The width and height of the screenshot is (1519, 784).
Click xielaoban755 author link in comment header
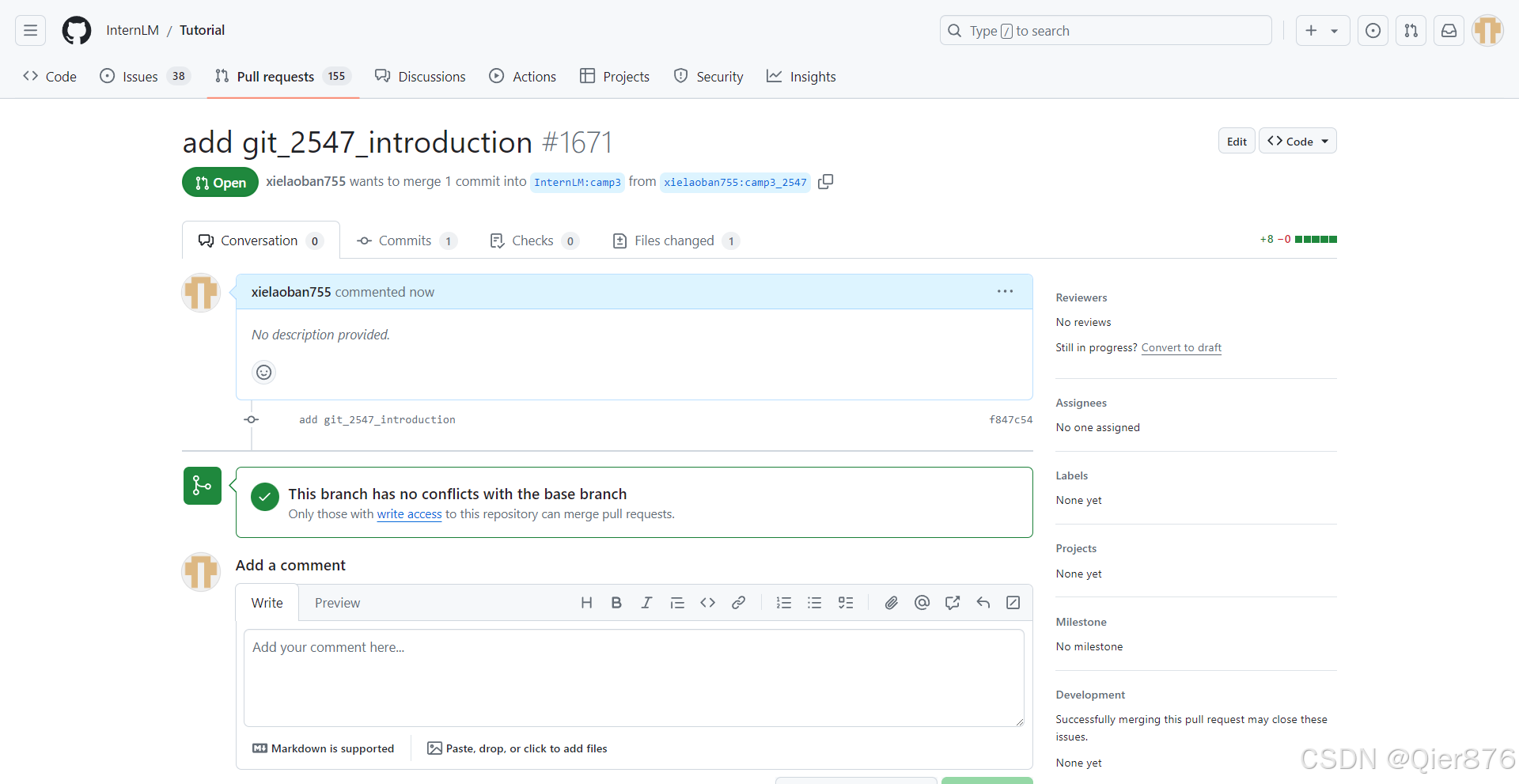pos(291,292)
